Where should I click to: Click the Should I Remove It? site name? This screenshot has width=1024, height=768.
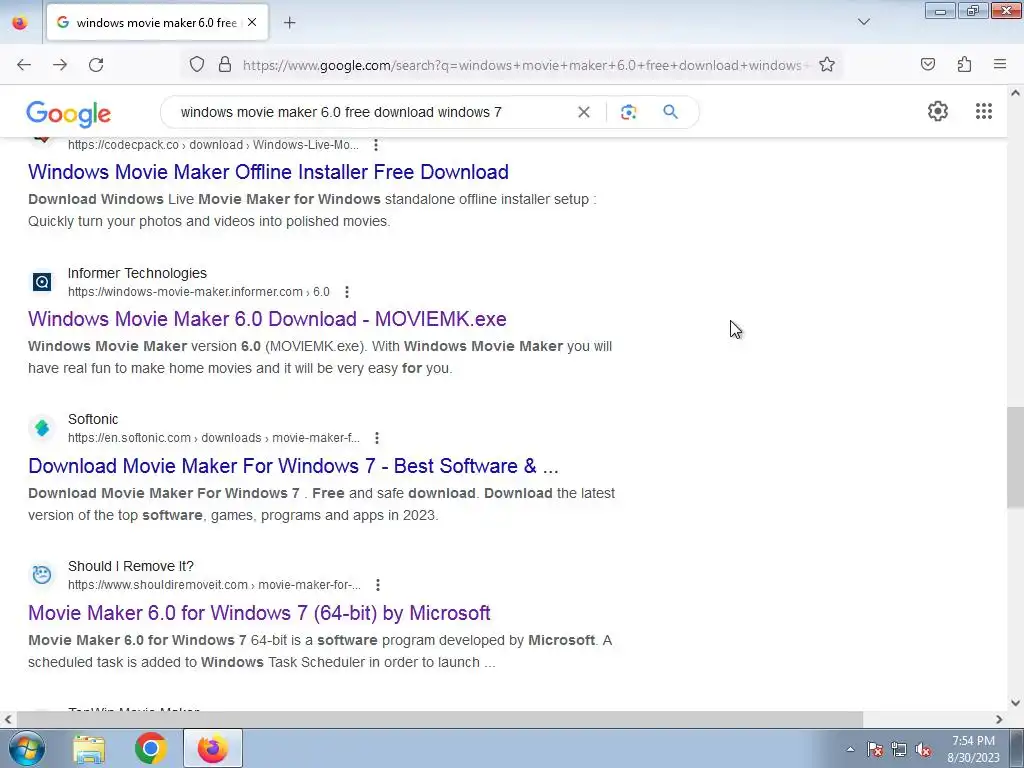(131, 566)
